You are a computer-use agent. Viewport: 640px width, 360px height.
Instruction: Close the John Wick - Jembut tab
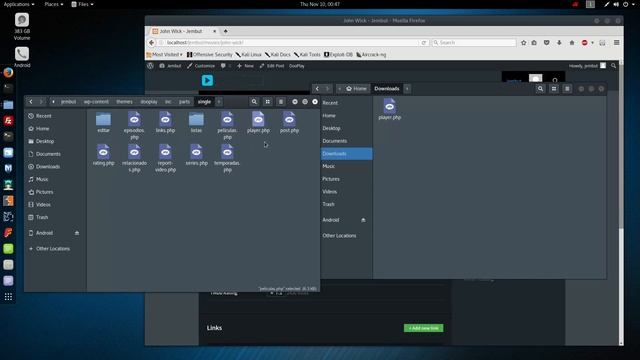(x=215, y=31)
